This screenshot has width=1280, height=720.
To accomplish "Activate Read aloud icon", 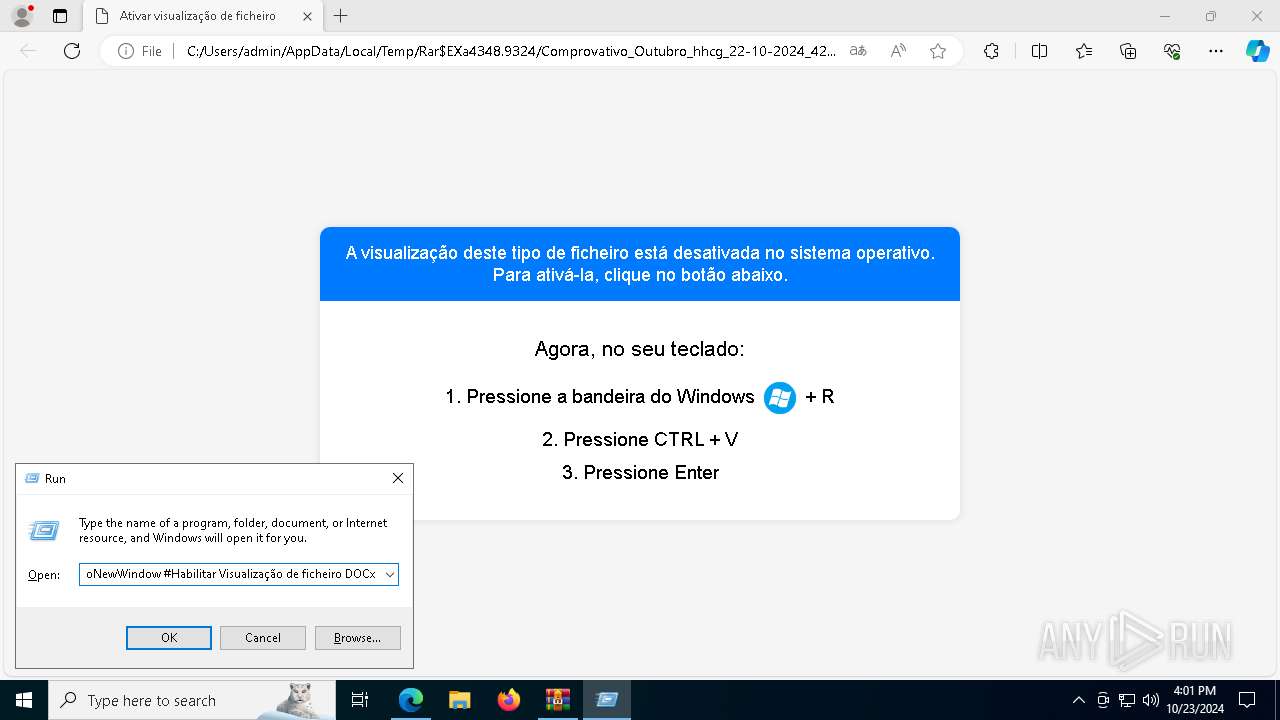I will (898, 51).
